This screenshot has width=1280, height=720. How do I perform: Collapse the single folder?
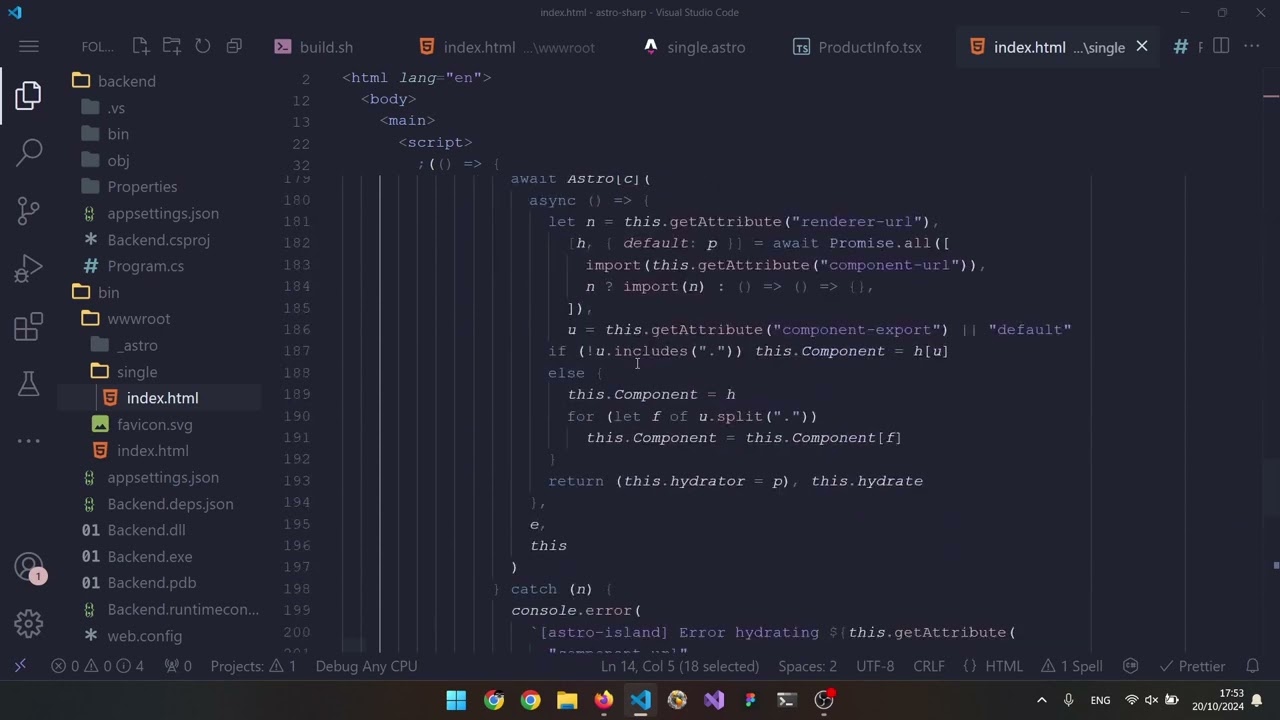pyautogui.click(x=137, y=372)
